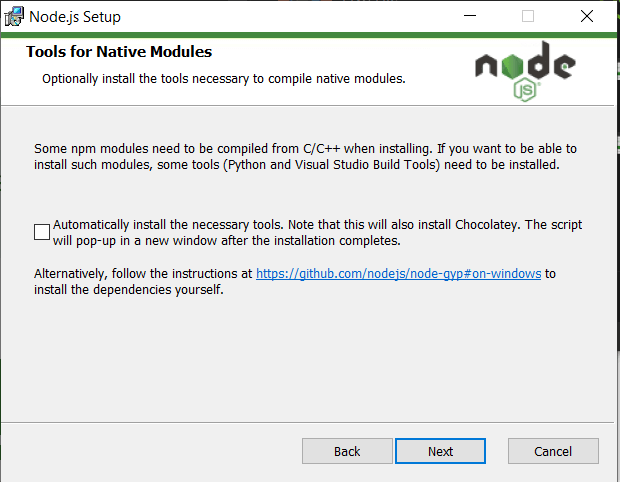Click the installer icon in title bar
Image resolution: width=620 pixels, height=482 pixels.
[x=14, y=17]
